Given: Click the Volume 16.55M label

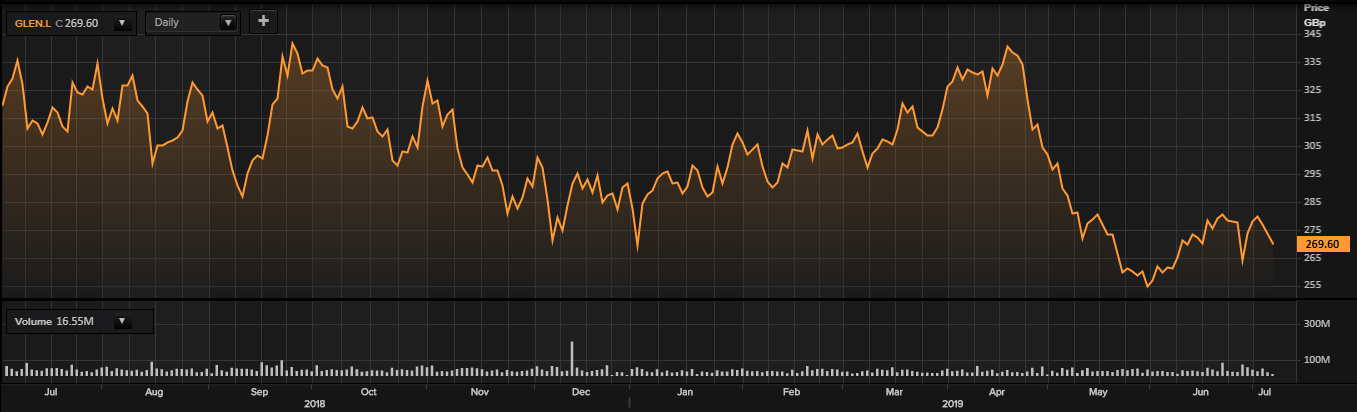Looking at the screenshot, I should [x=53, y=322].
